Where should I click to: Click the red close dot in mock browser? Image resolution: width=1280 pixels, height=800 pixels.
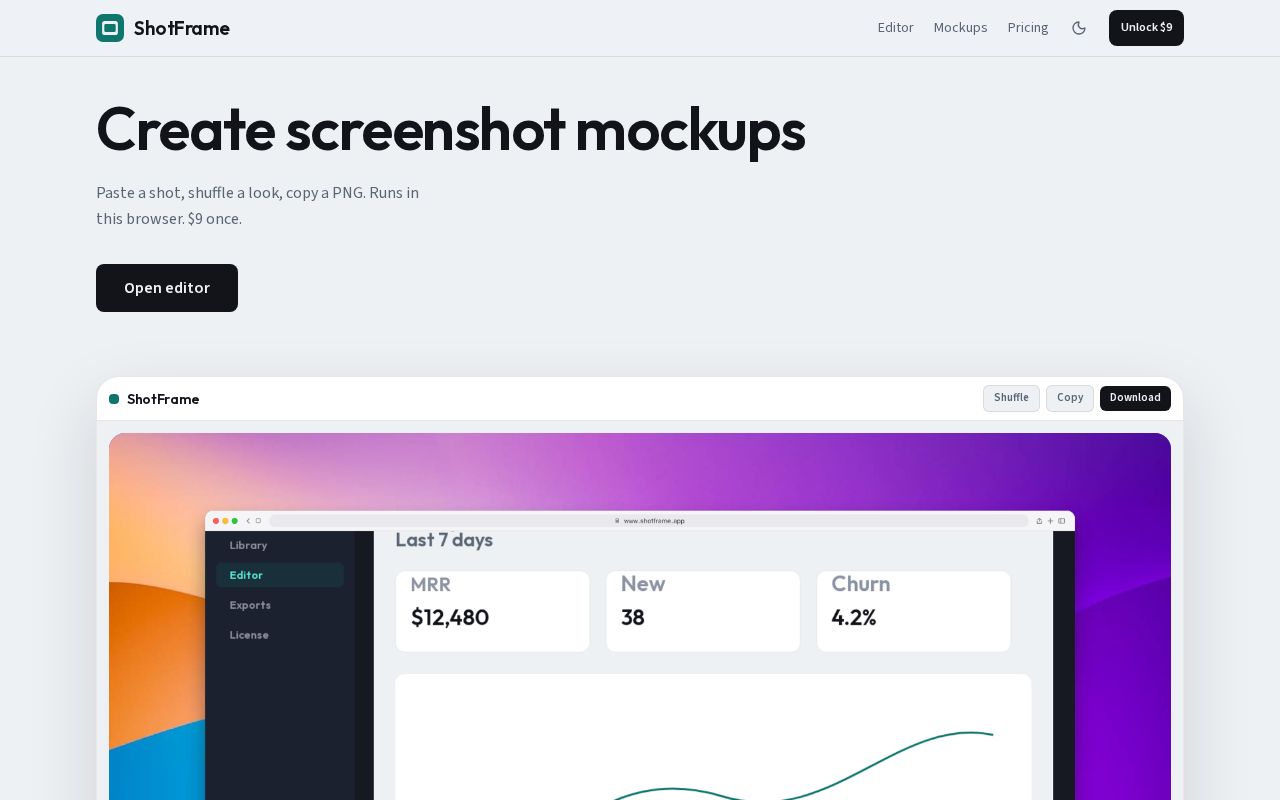216,521
